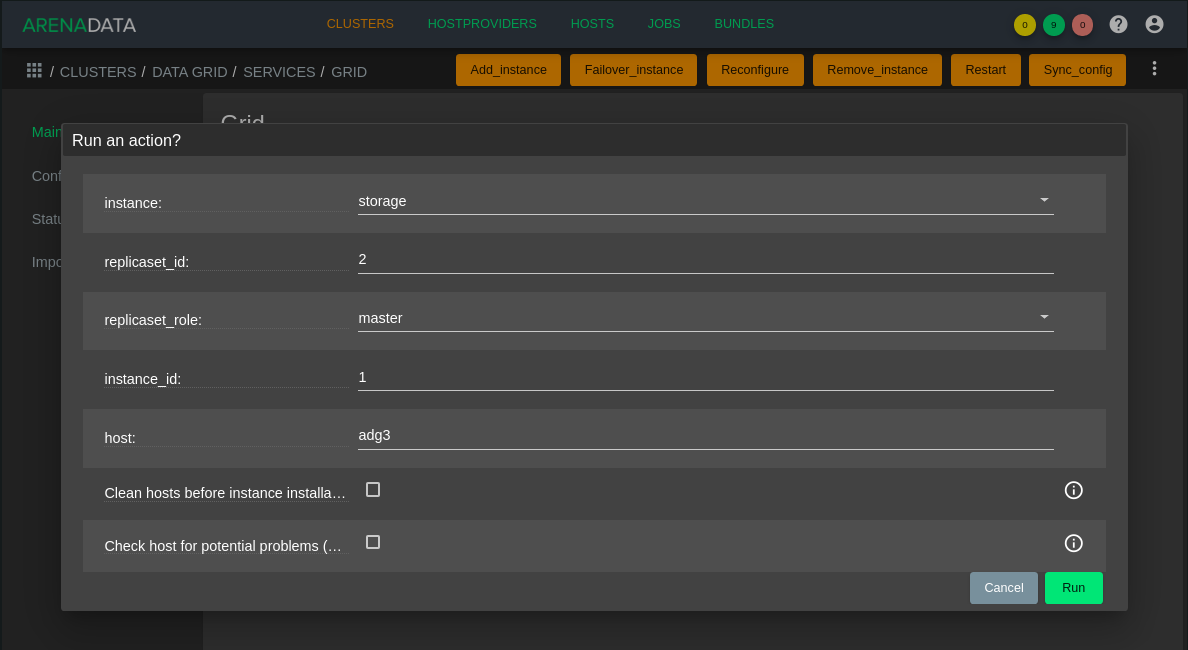The height and width of the screenshot is (650, 1188).
Task: Open the user account icon
Action: point(1154,24)
